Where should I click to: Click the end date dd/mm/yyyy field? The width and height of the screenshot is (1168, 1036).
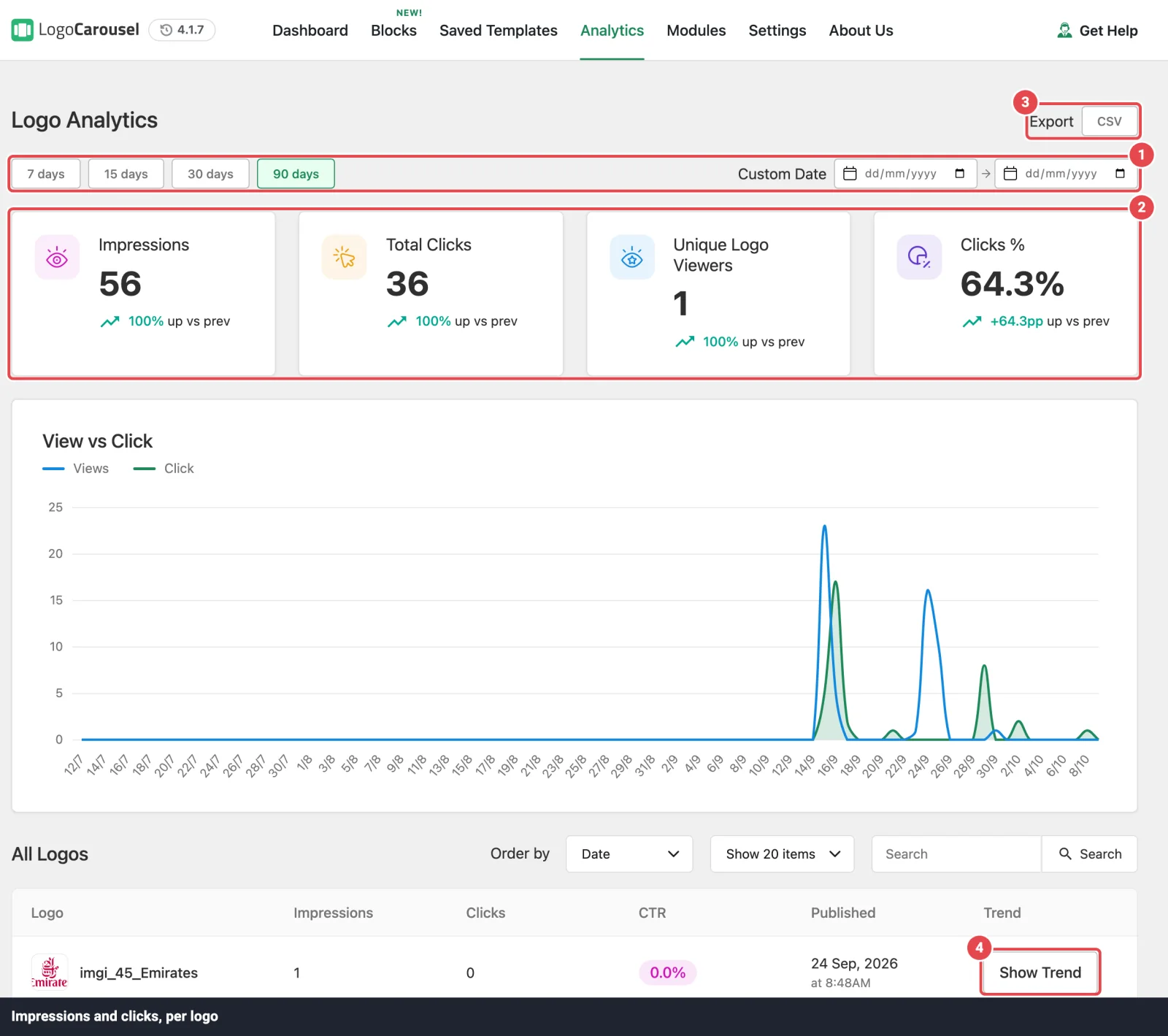click(x=1066, y=174)
